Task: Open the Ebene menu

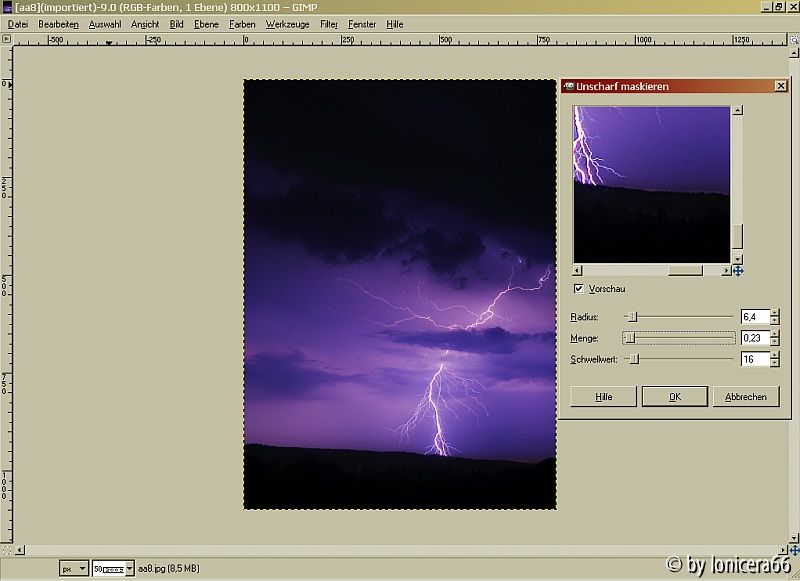Action: click(206, 24)
